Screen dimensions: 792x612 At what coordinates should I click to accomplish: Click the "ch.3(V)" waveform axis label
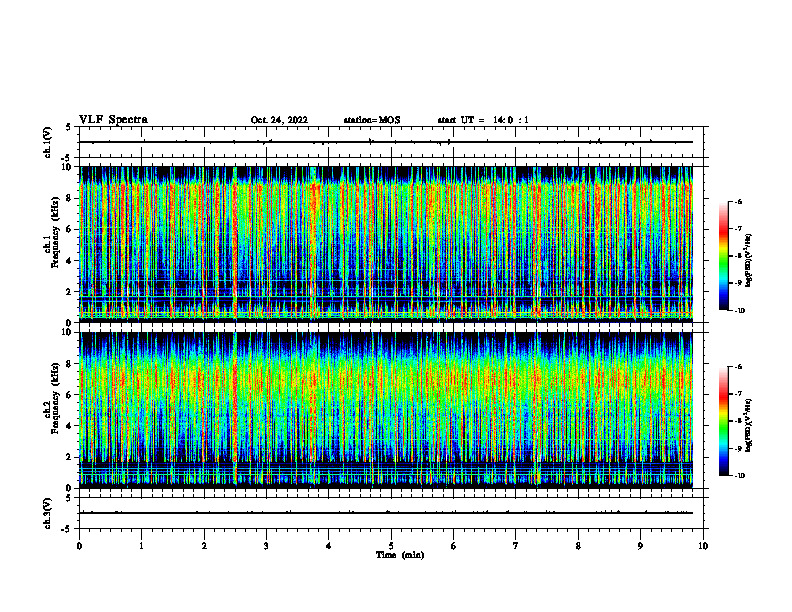47,513
